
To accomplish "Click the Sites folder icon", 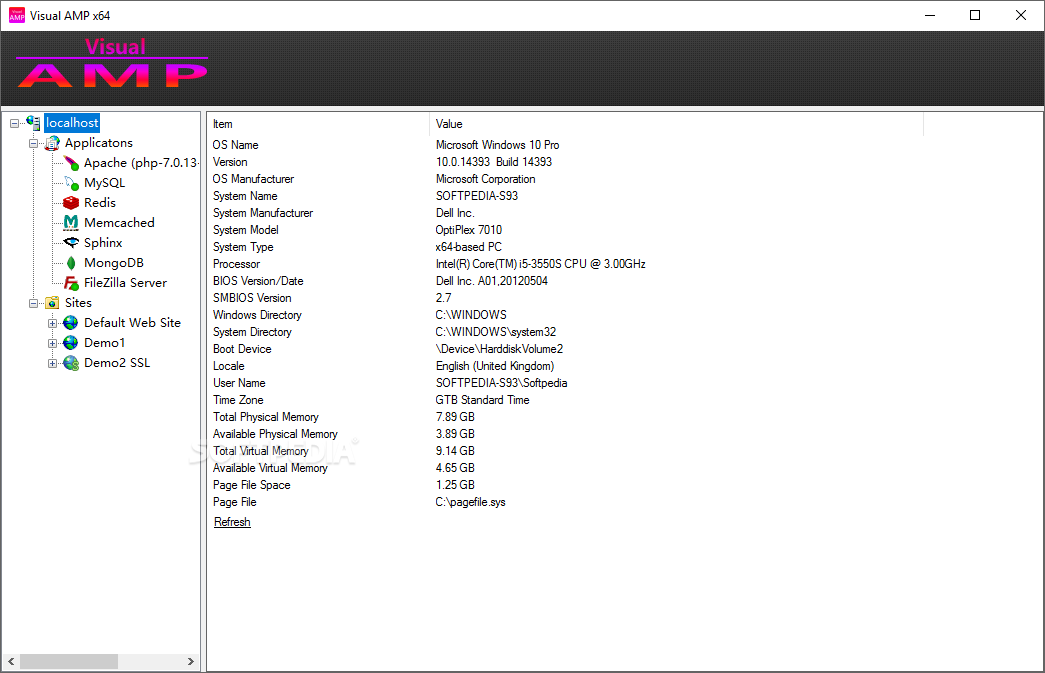I will 53,303.
